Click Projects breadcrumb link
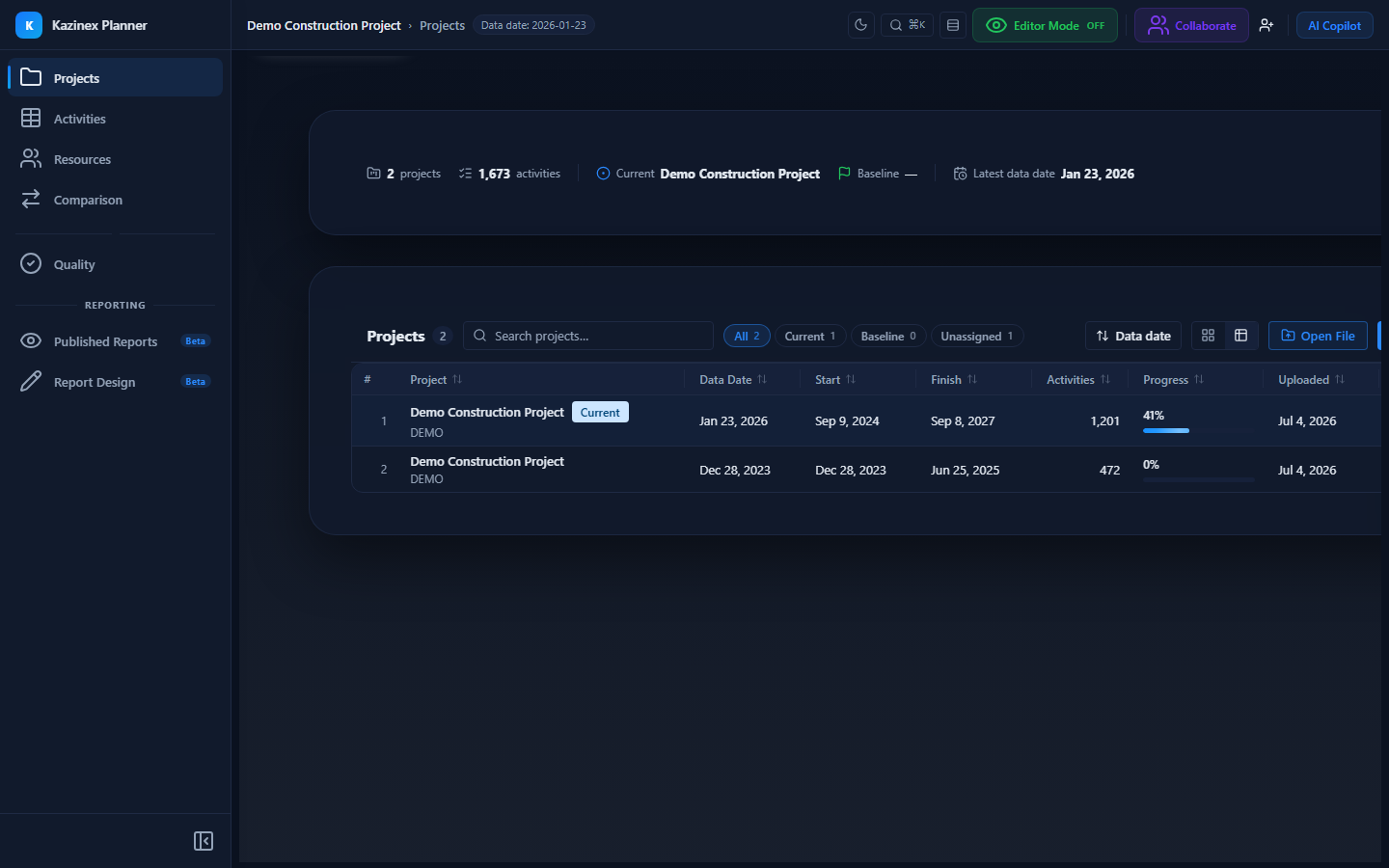Viewport: 1389px width, 868px height. point(442,25)
